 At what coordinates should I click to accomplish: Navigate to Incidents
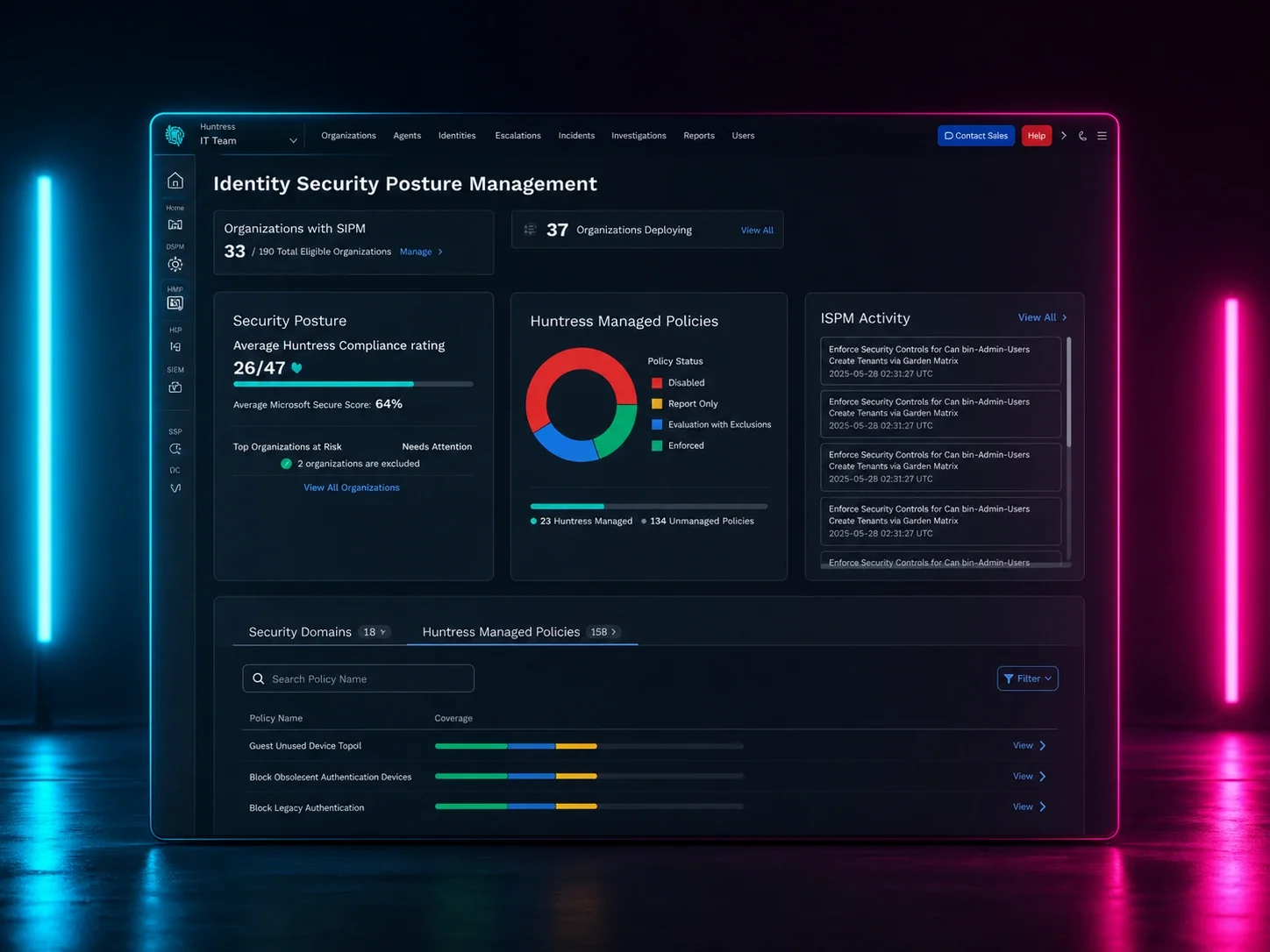(x=576, y=136)
